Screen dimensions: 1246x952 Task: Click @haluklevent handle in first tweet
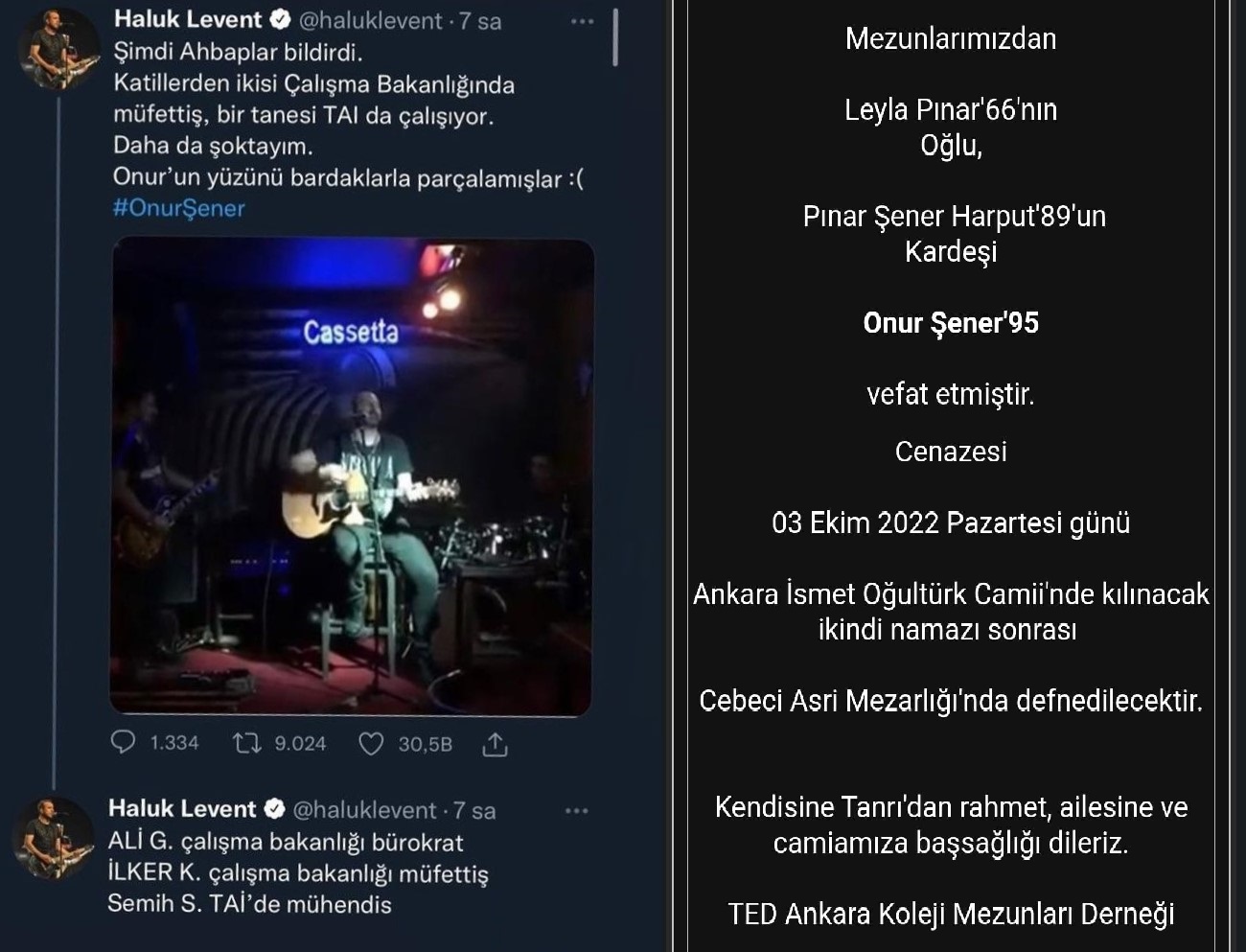(x=371, y=20)
